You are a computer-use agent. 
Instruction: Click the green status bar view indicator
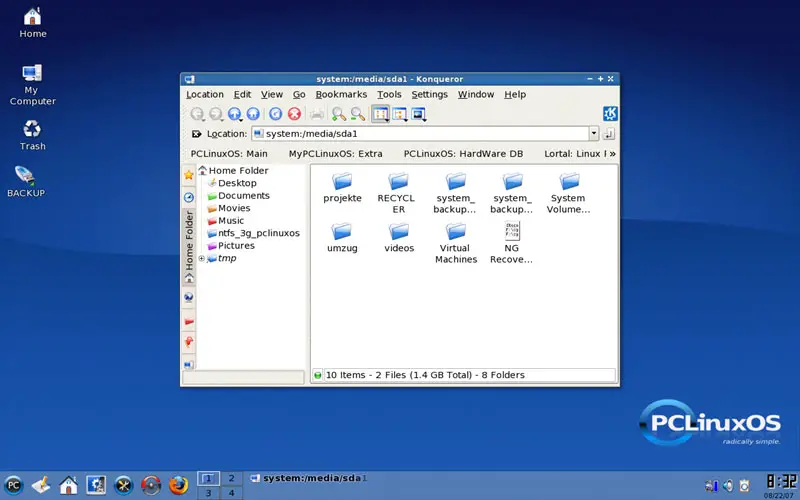click(x=317, y=375)
